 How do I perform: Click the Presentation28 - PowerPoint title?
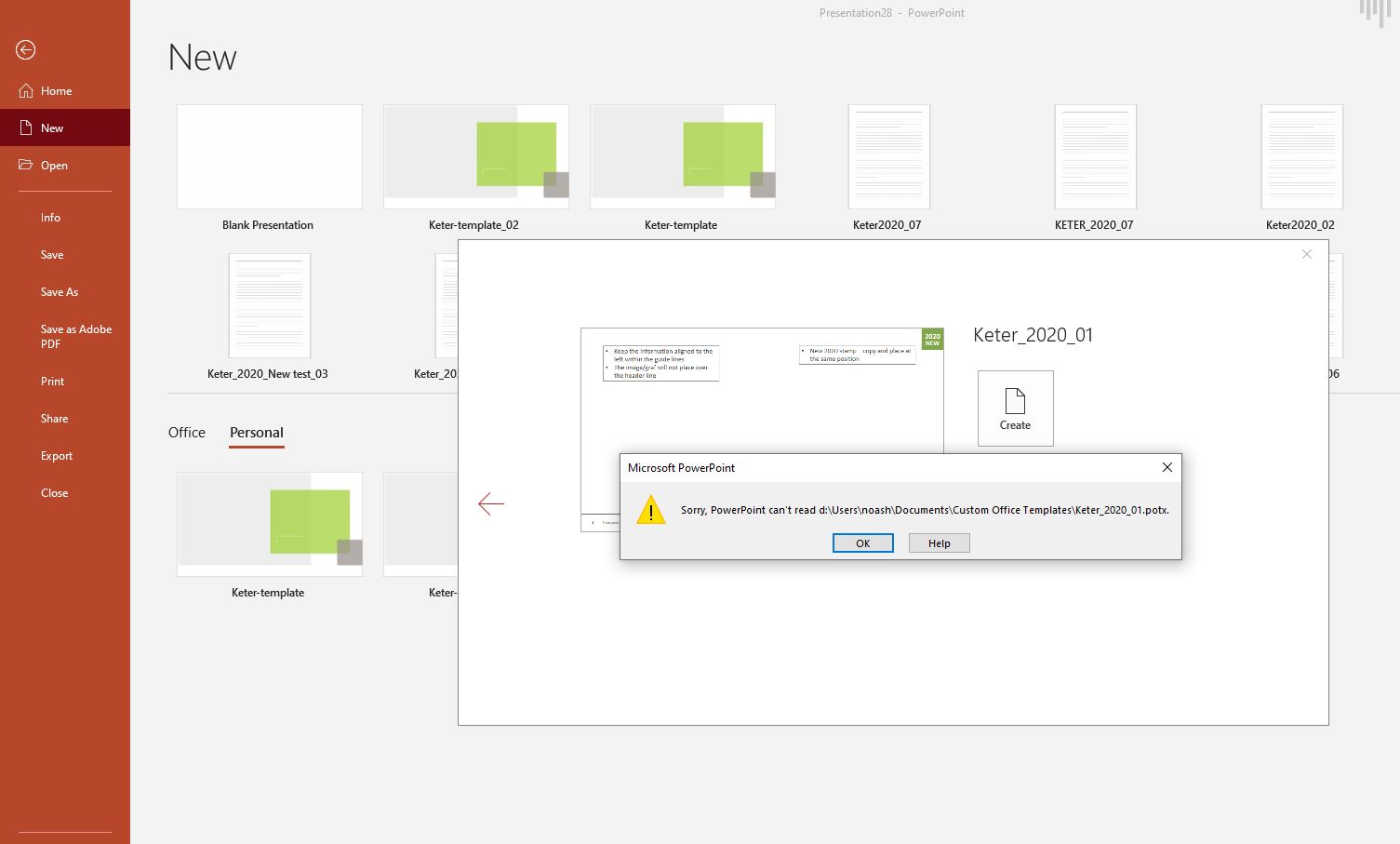892,13
